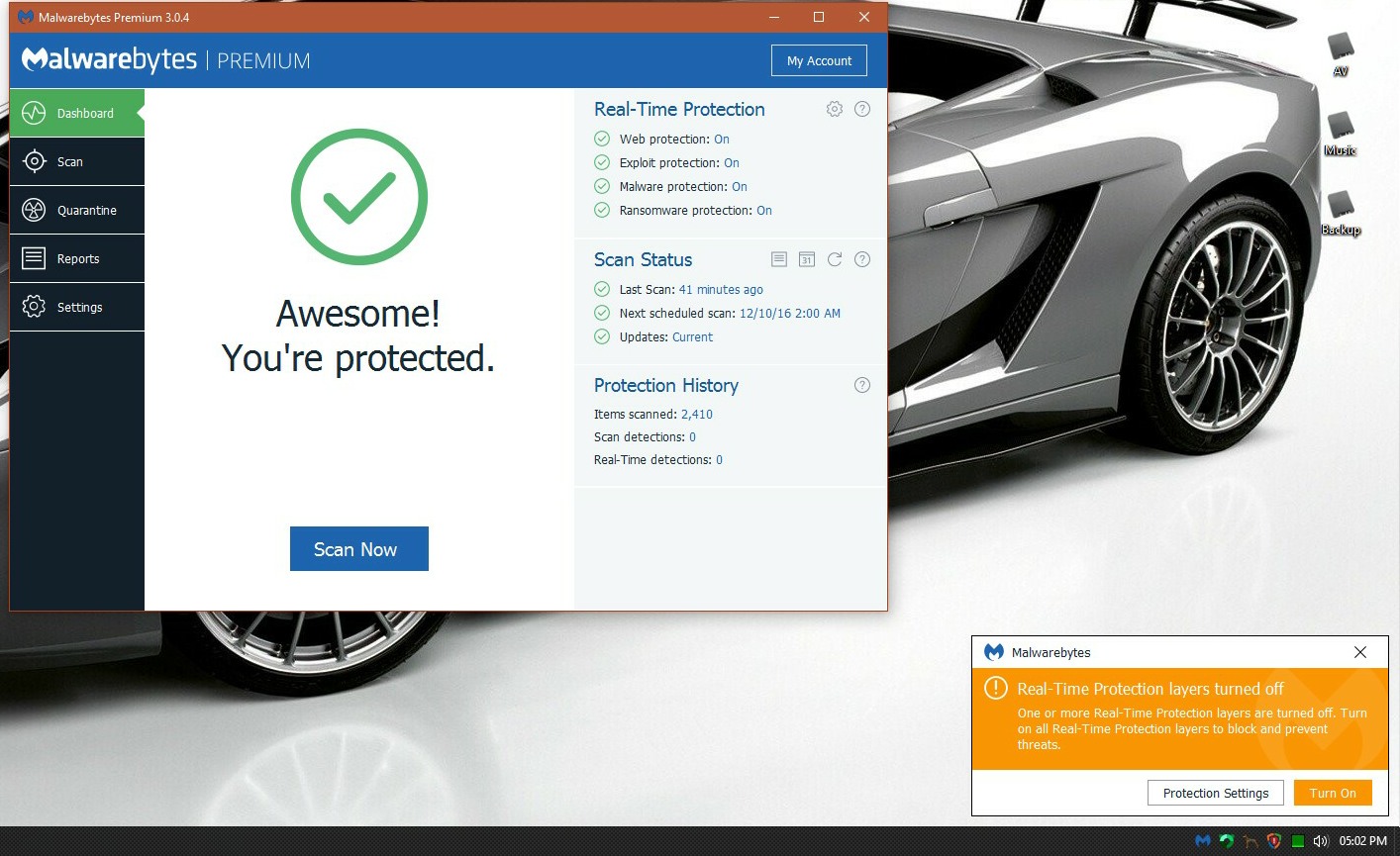Toggle Web protection On link
This screenshot has width=1400, height=856.
(722, 140)
